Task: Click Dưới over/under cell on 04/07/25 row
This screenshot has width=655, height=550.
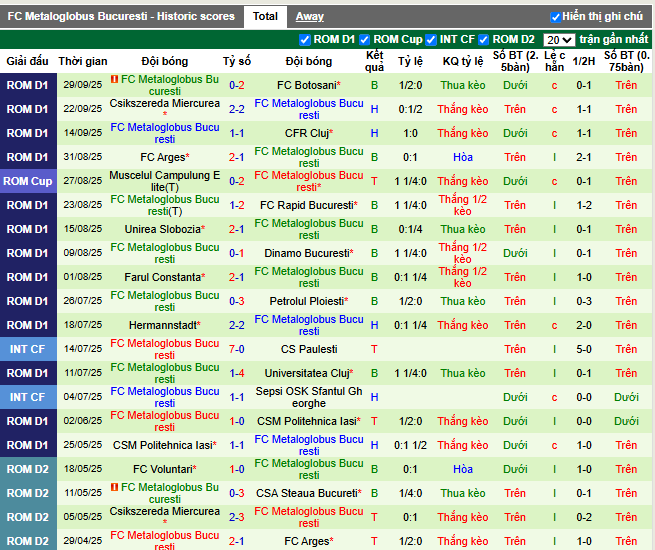Action: [515, 397]
